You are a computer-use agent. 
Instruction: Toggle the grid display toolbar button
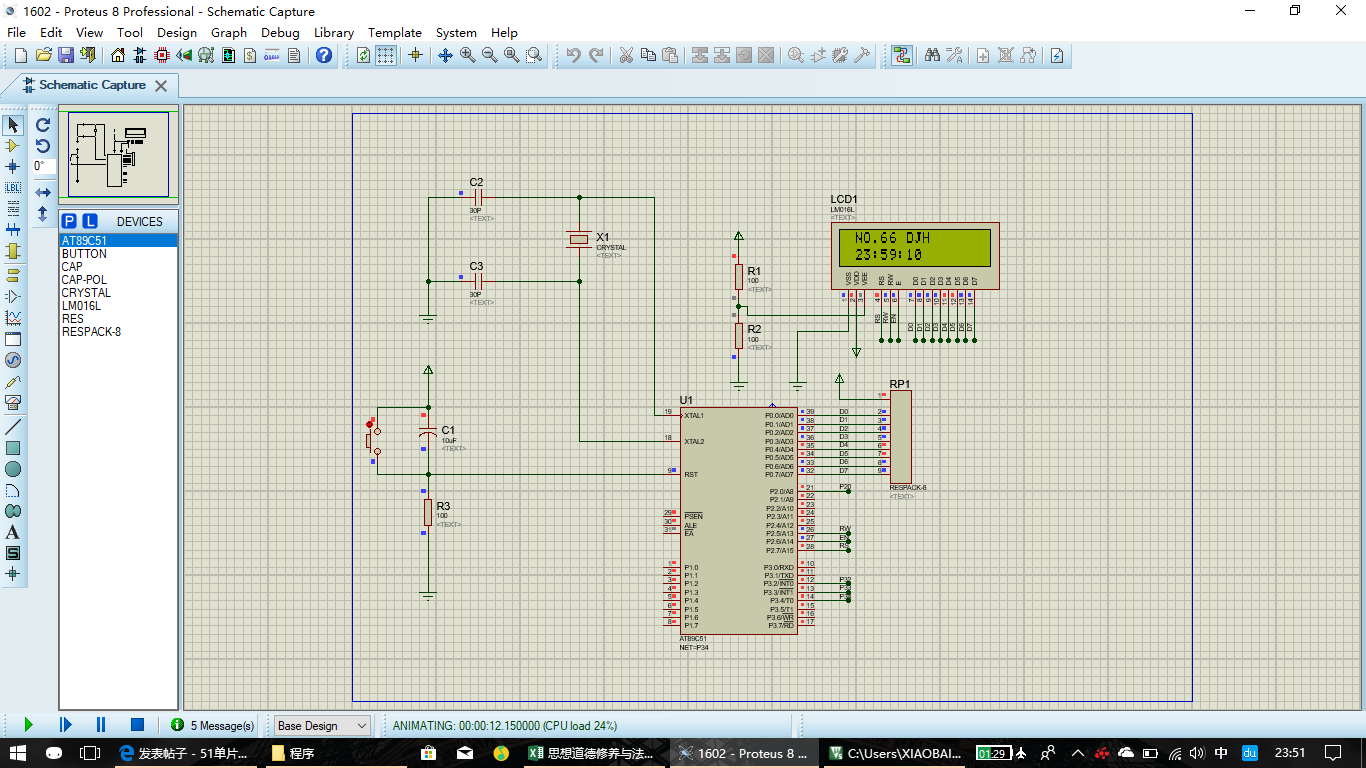386,55
